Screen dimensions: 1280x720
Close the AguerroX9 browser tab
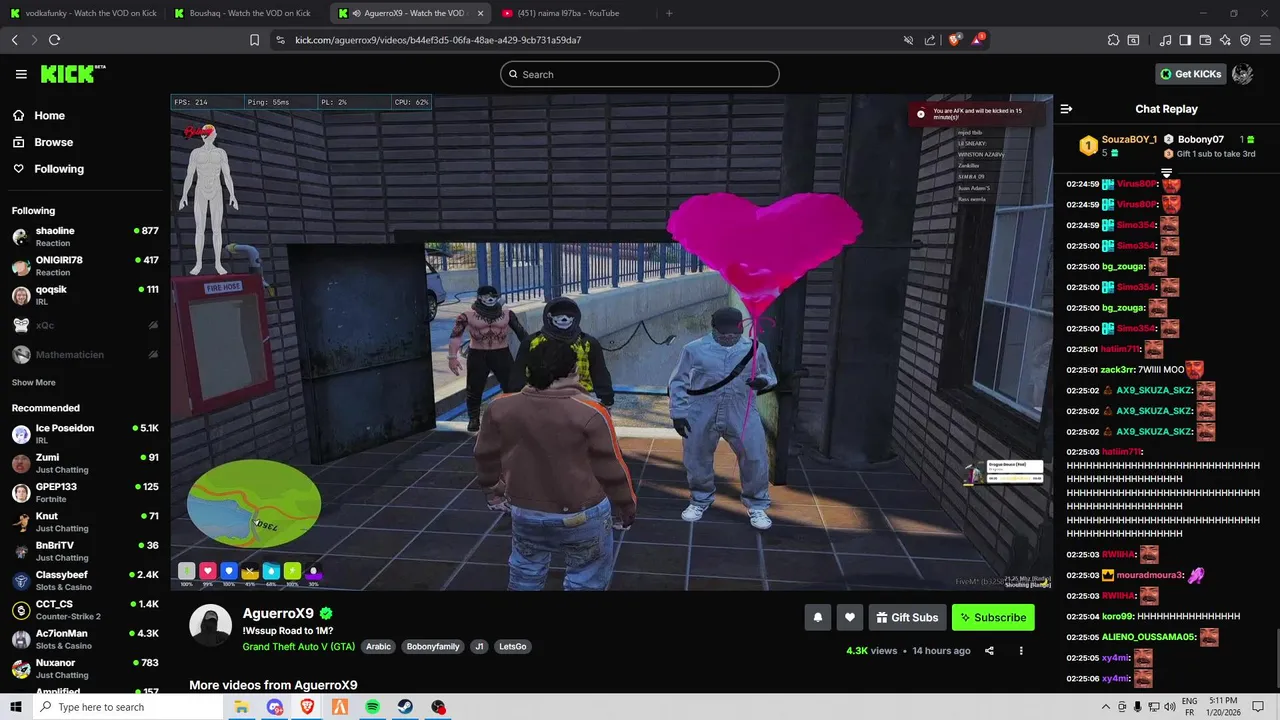point(480,13)
